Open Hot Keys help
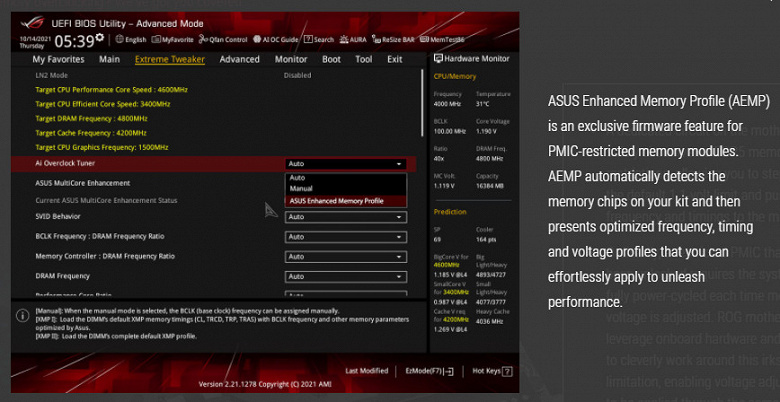780x402 pixels. click(492, 371)
